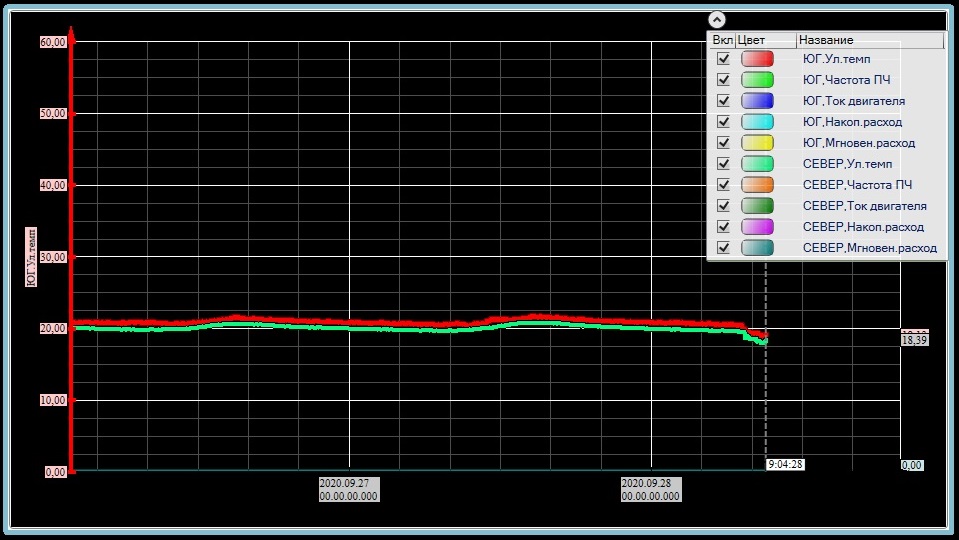Screen dimensions: 959x540
Task: Click the 0,00 label on red Y-axis
Action: click(56, 472)
